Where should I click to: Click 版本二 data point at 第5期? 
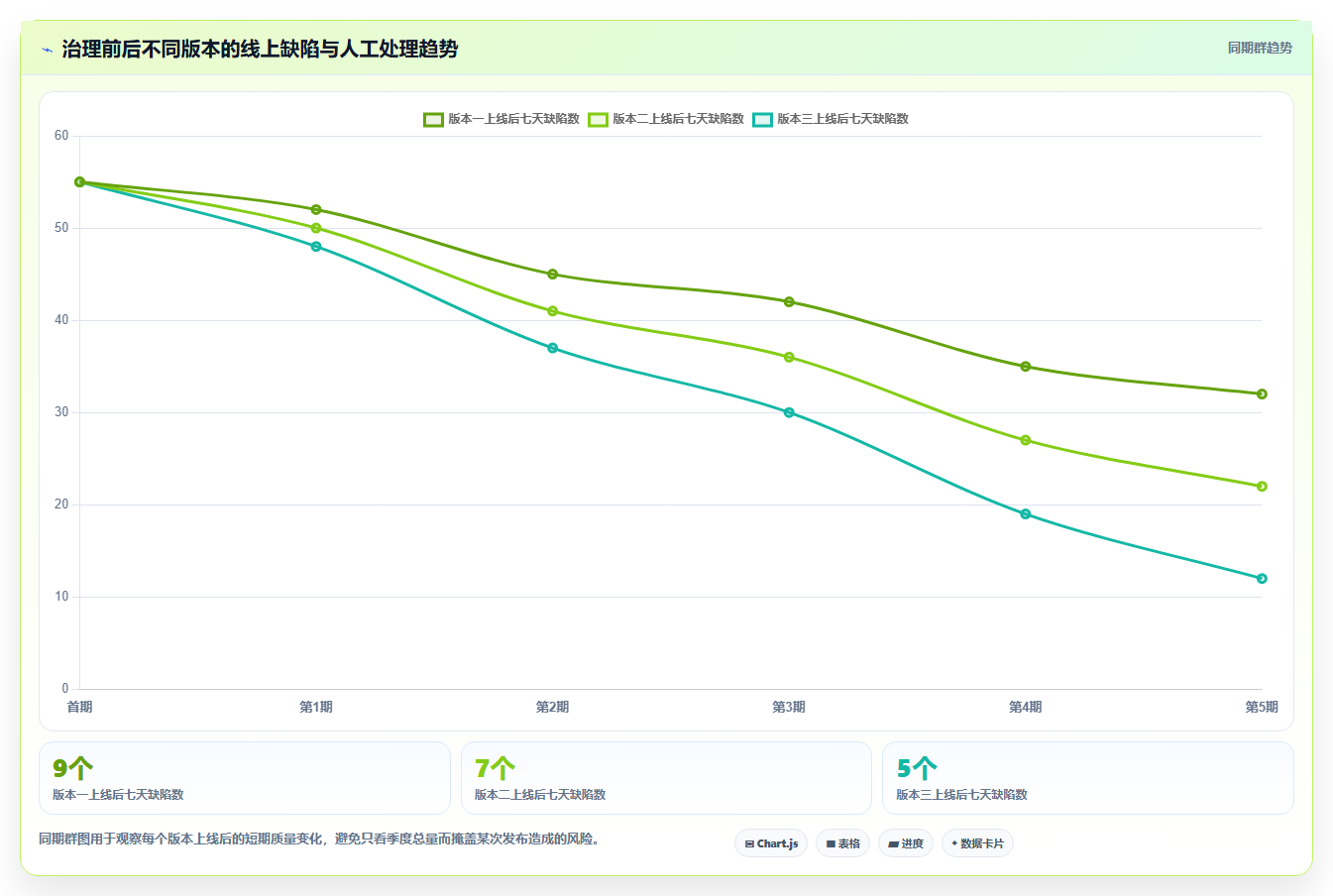pyautogui.click(x=1262, y=487)
